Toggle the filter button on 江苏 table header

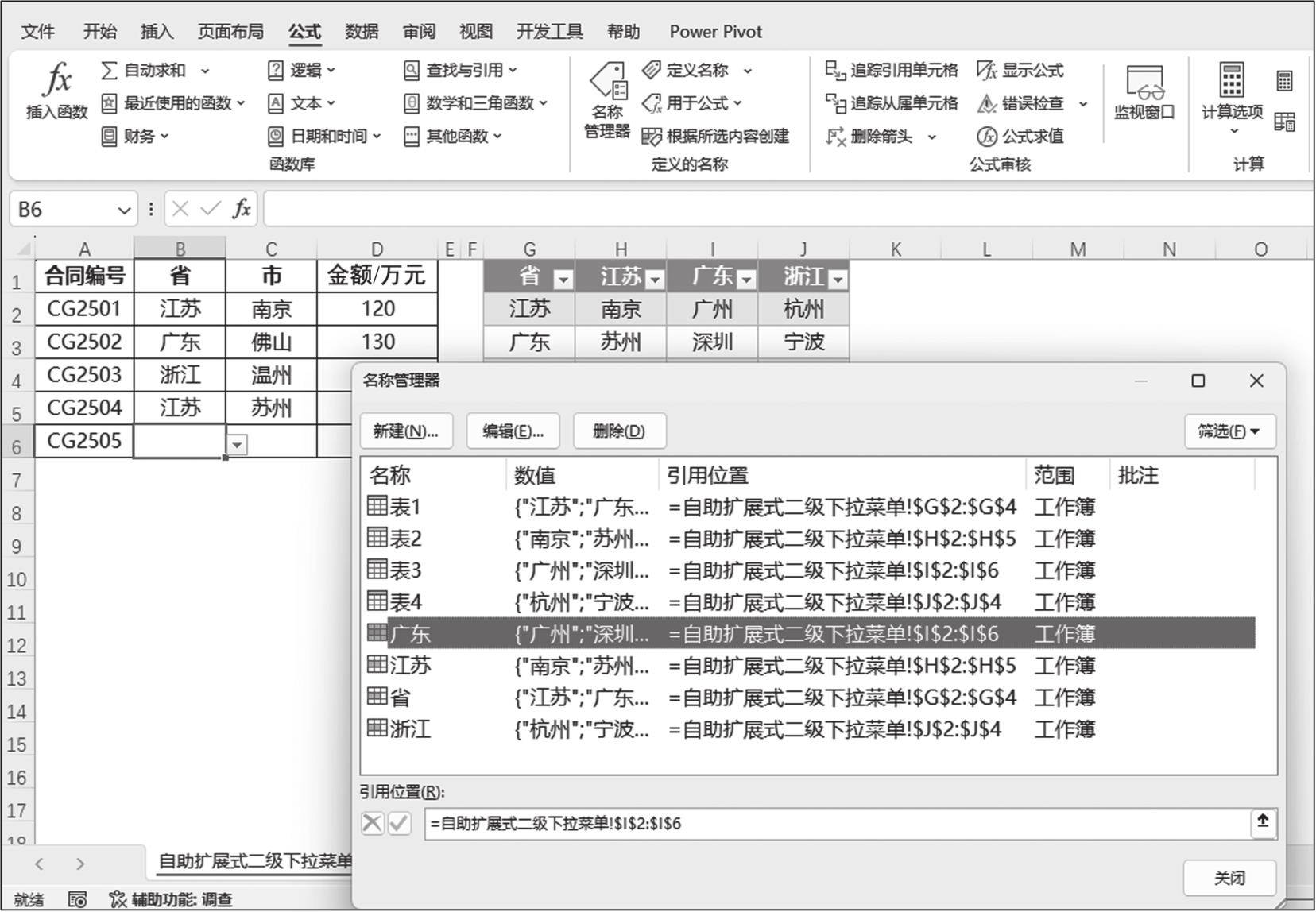coord(655,279)
